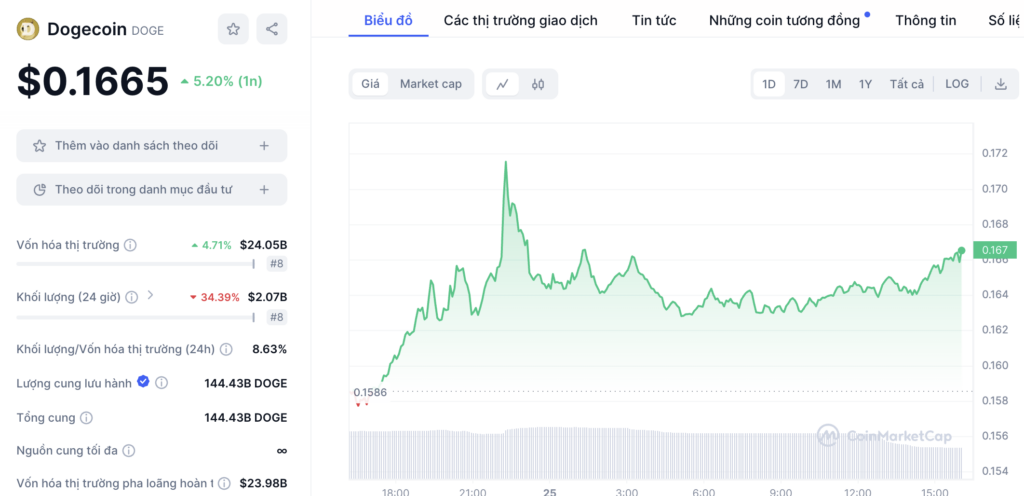Switch chart to Giá

coord(370,84)
